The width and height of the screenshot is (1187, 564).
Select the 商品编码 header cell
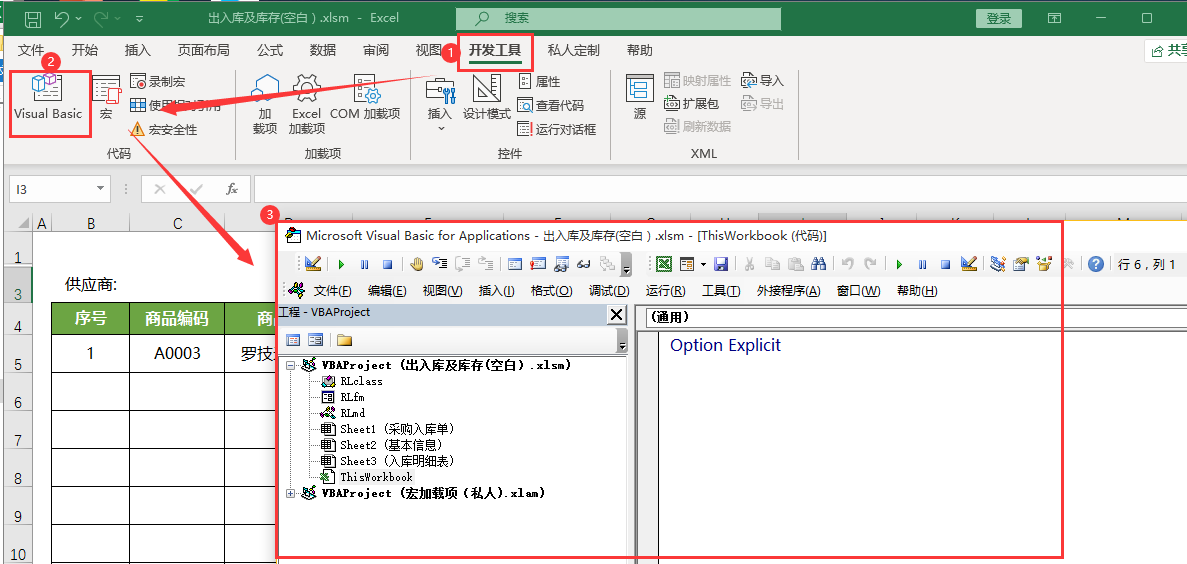tap(177, 318)
